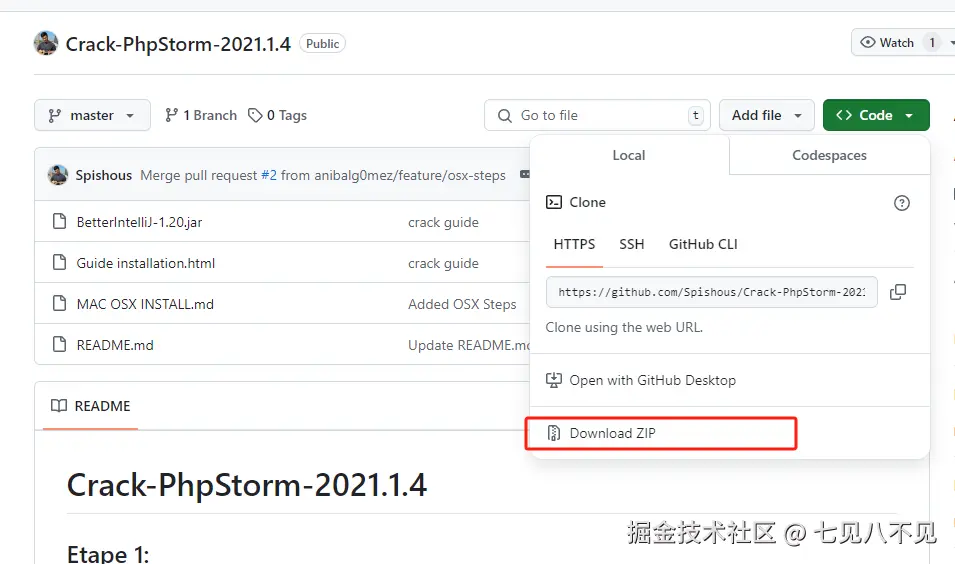Click the search magnifier icon
The height and width of the screenshot is (564, 955).
(504, 116)
